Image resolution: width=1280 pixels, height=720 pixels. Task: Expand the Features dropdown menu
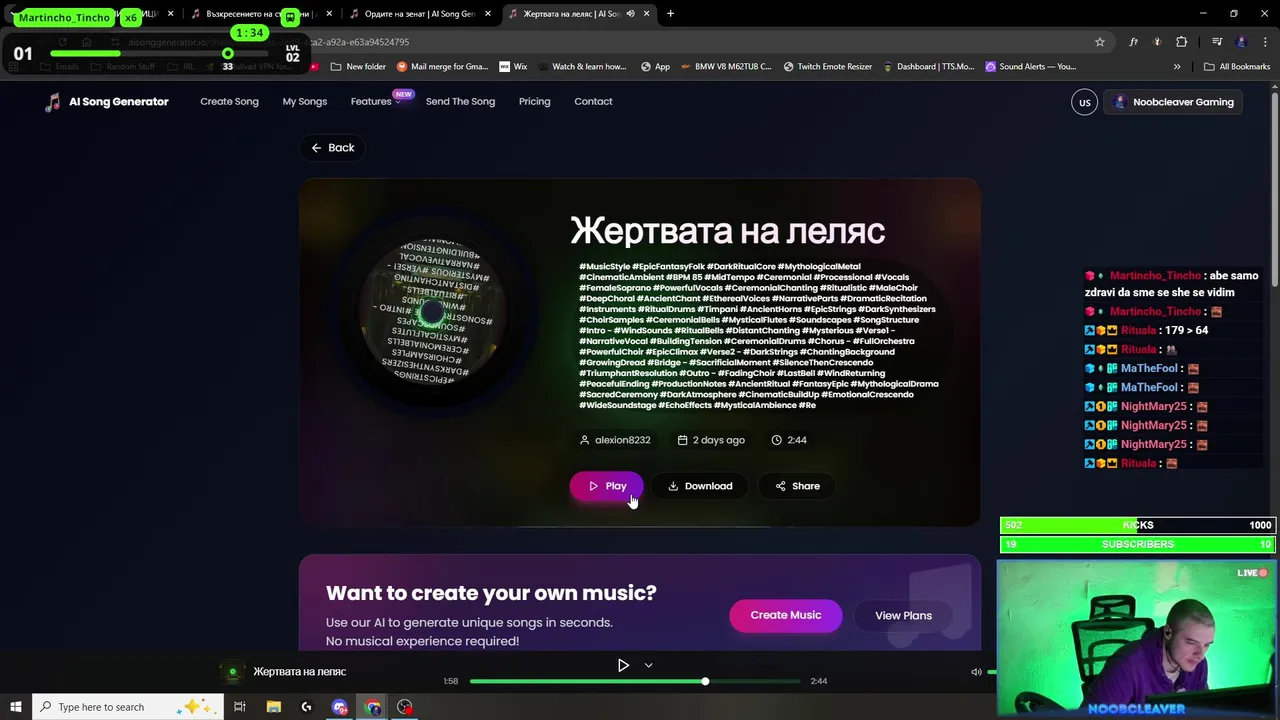click(x=376, y=101)
